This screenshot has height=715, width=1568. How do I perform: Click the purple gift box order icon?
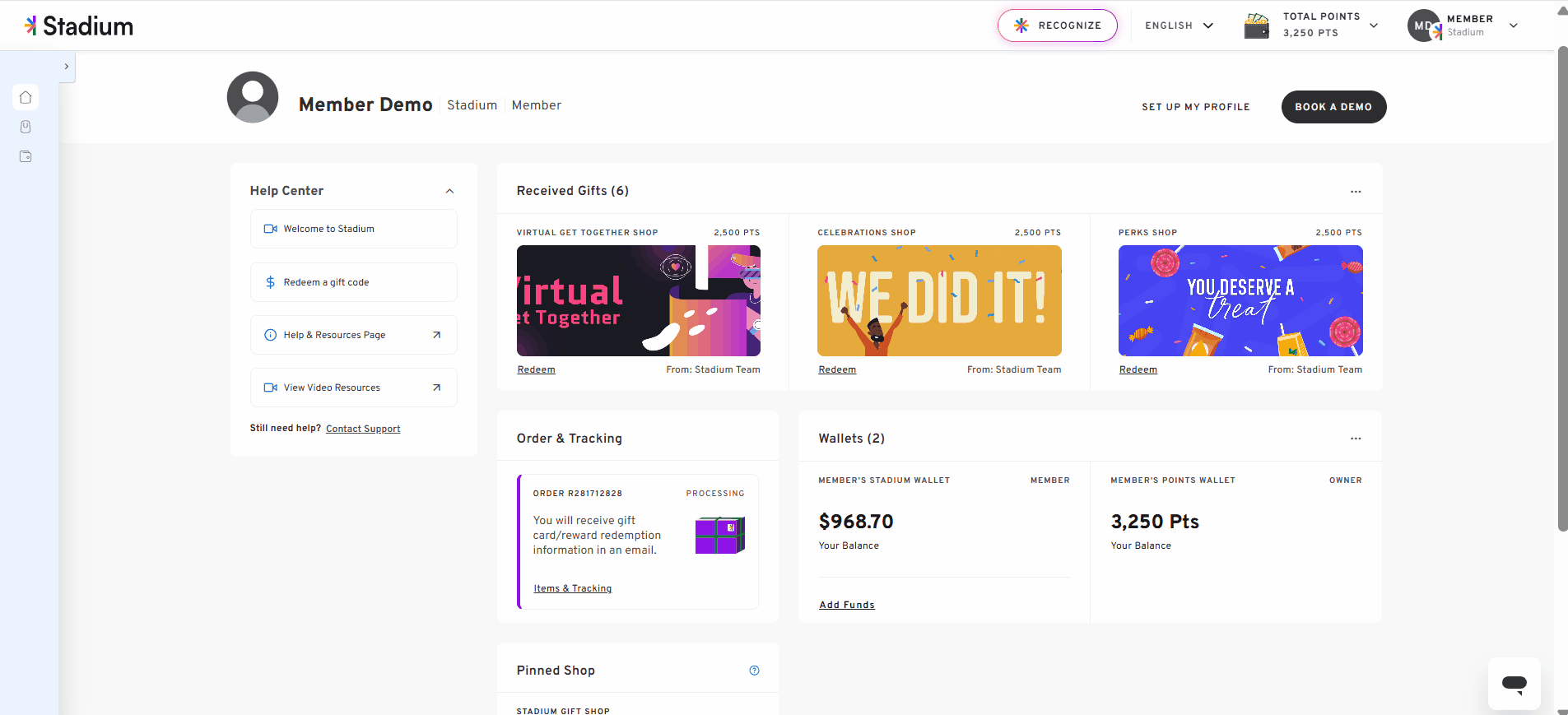point(720,535)
